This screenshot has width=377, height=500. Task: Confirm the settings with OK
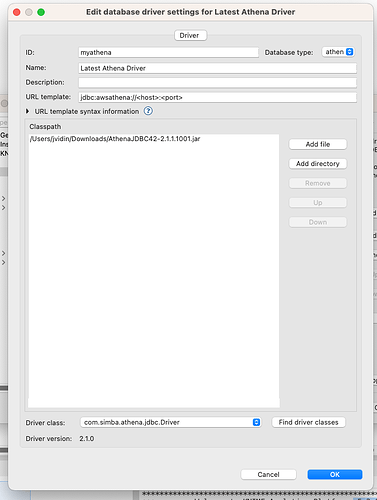(x=335, y=474)
